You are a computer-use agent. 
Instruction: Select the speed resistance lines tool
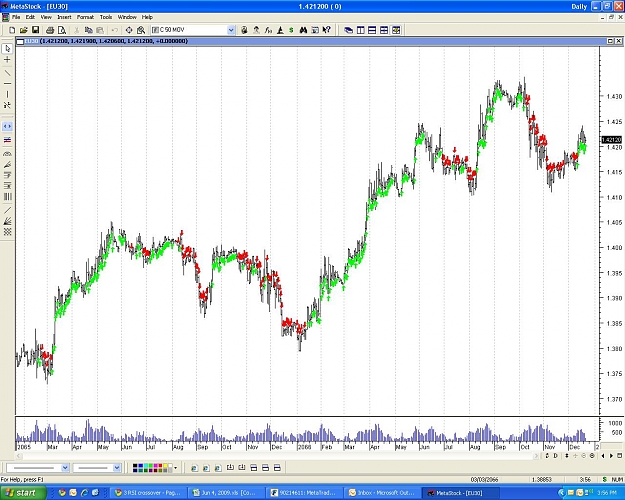tap(7, 164)
